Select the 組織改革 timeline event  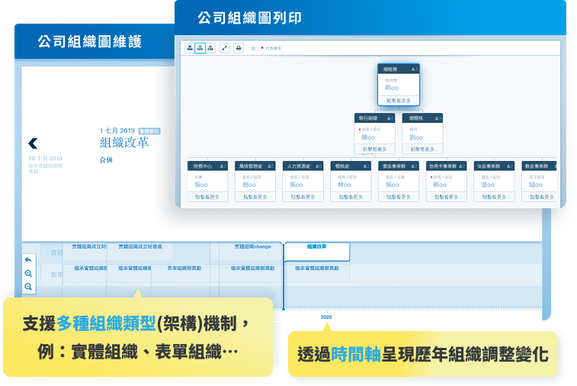(x=317, y=252)
